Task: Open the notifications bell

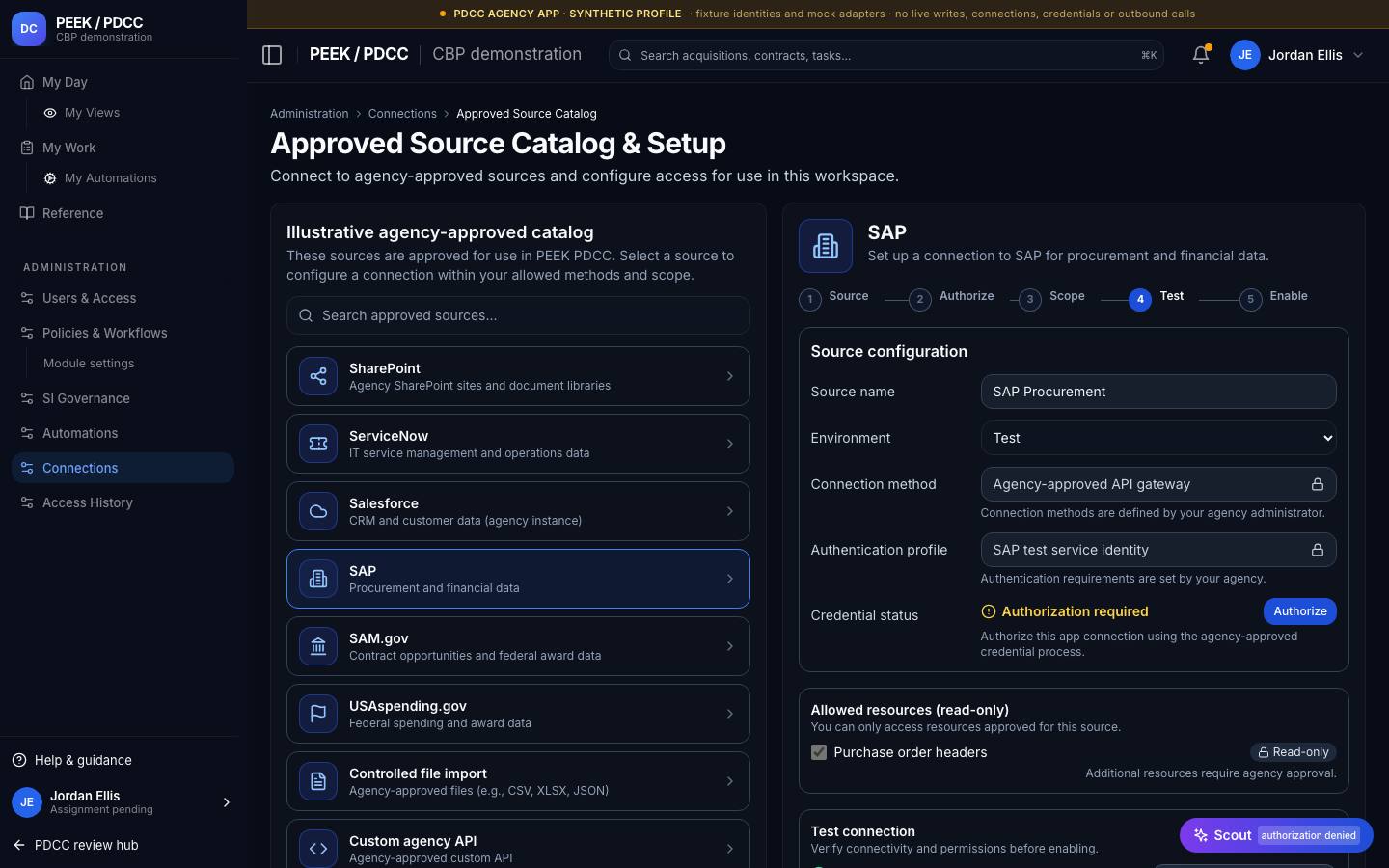Action: (1201, 55)
